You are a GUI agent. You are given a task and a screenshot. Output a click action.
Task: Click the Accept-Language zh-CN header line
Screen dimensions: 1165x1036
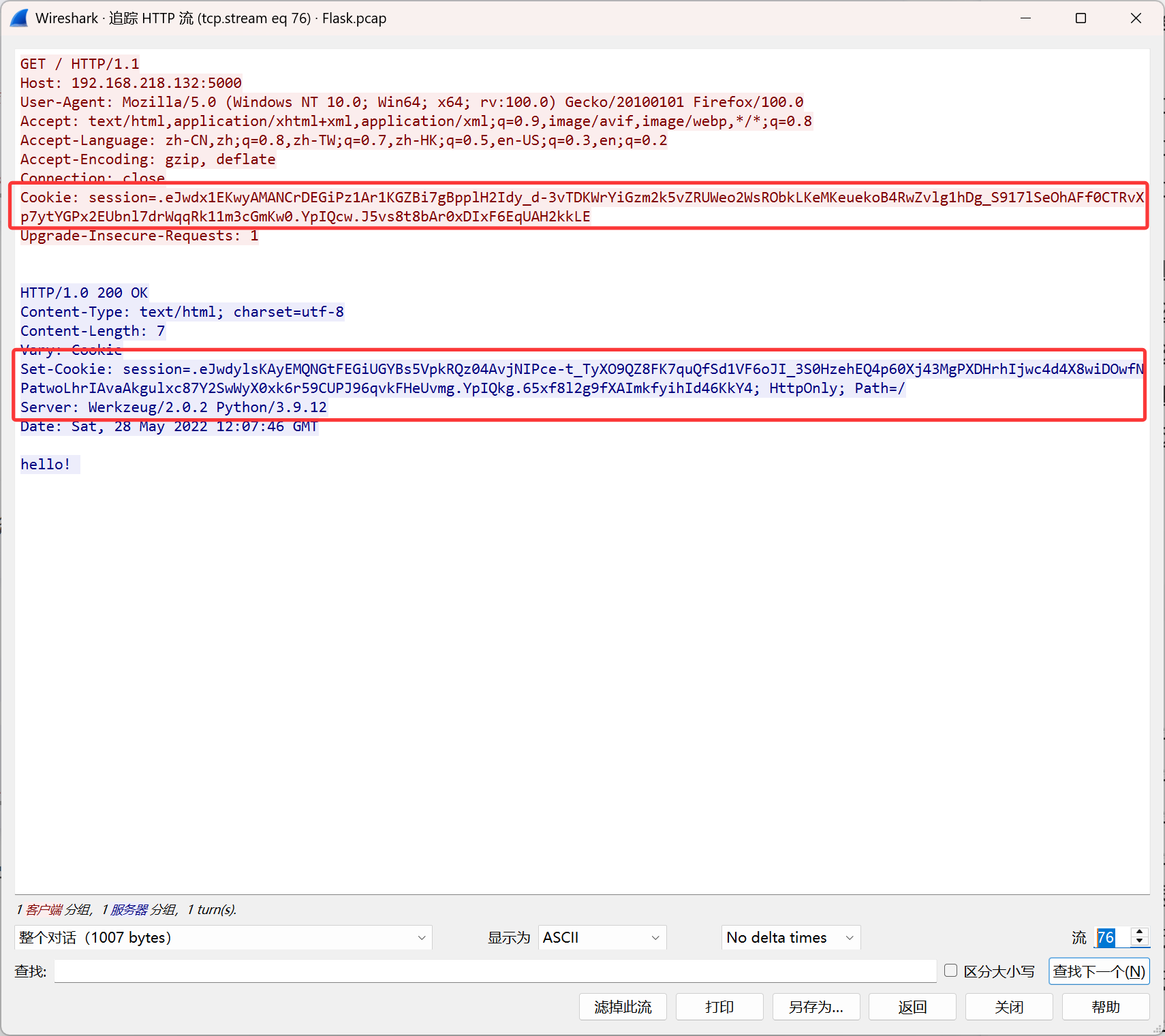pyautogui.click(x=343, y=140)
